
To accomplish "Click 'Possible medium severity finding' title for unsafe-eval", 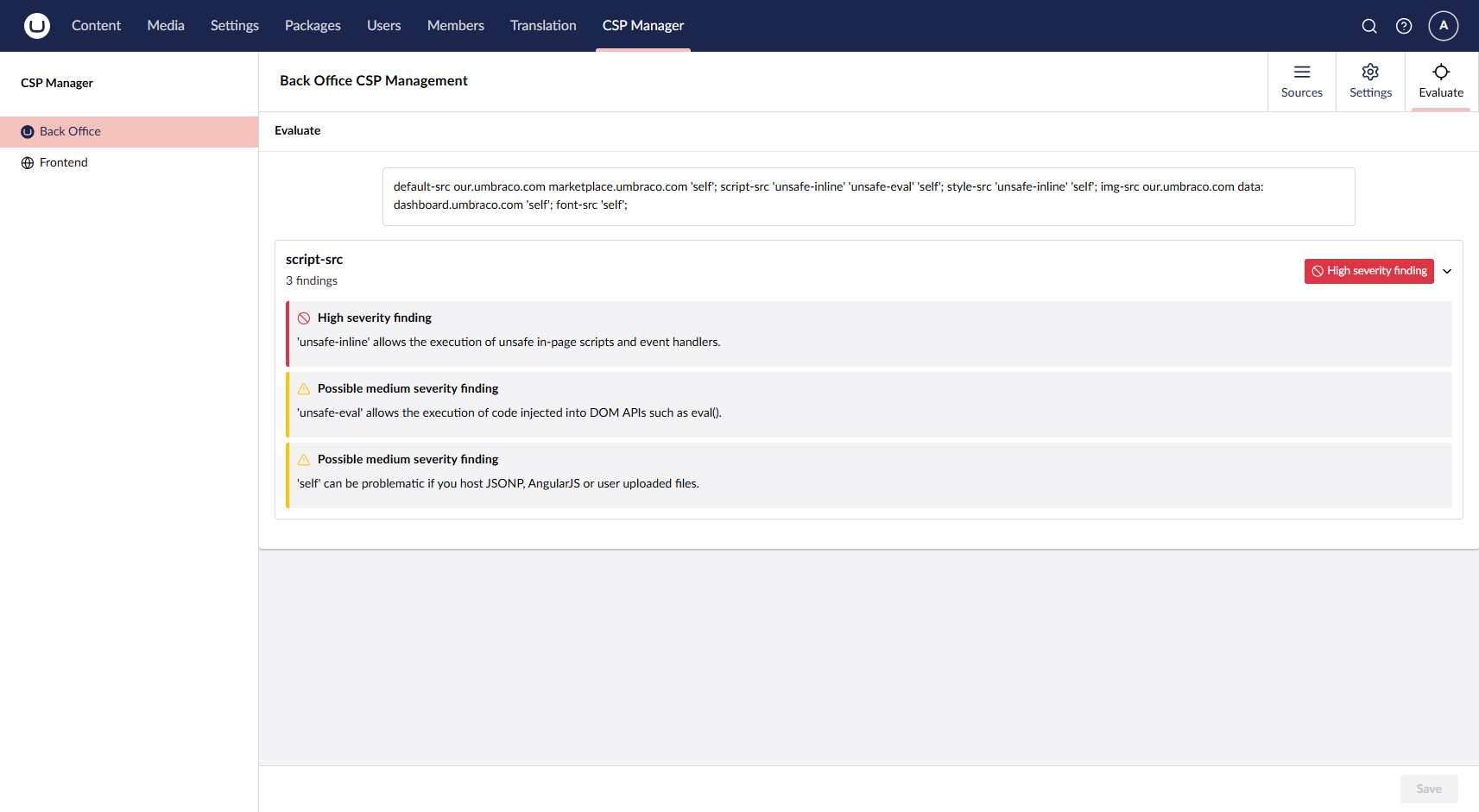I will [x=408, y=389].
